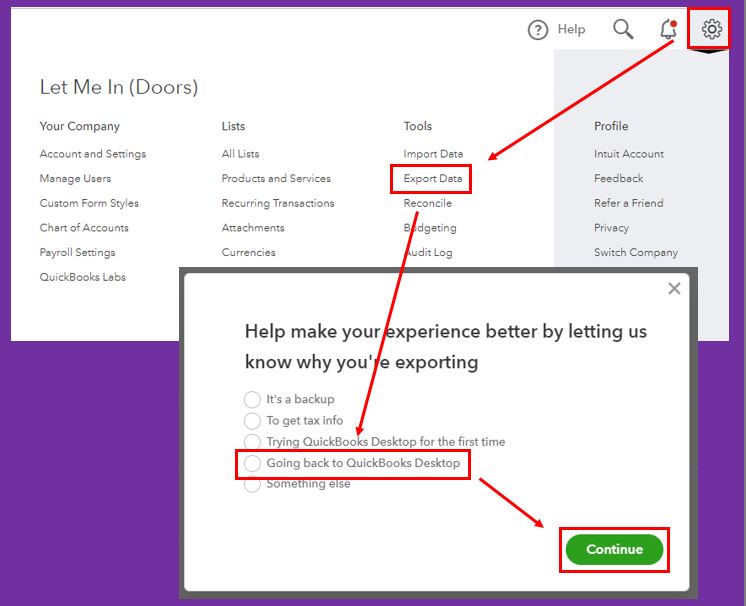Open Reconcile tool
This screenshot has height=606, width=746.
(428, 203)
